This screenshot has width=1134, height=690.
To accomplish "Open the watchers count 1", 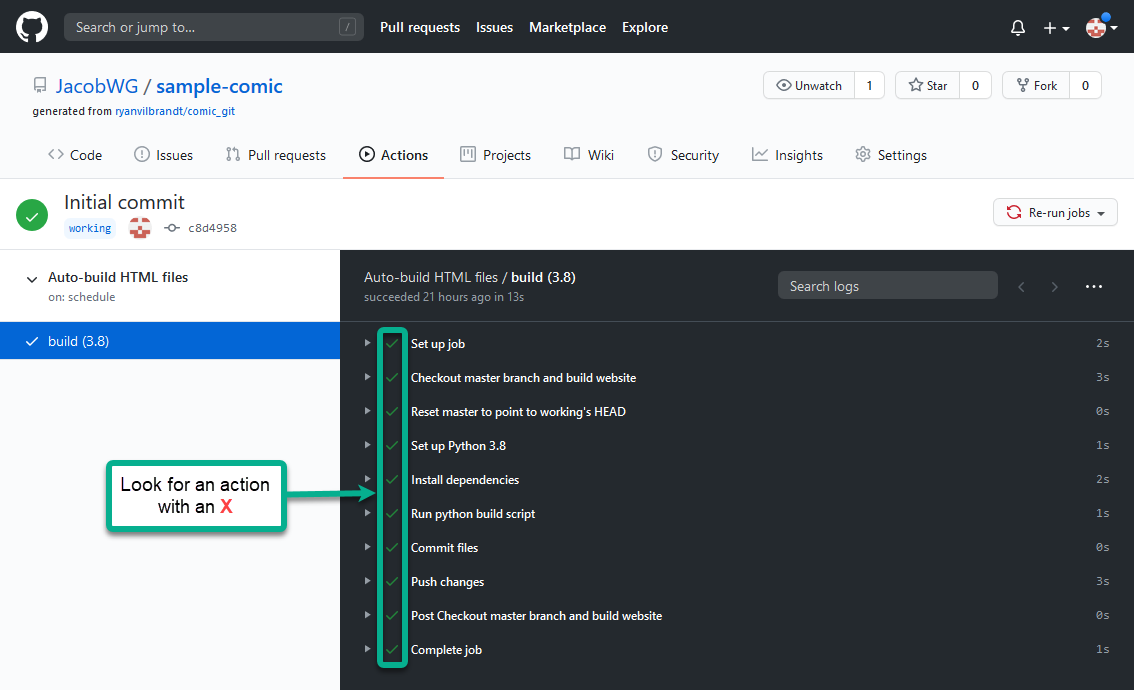I will (x=869, y=85).
